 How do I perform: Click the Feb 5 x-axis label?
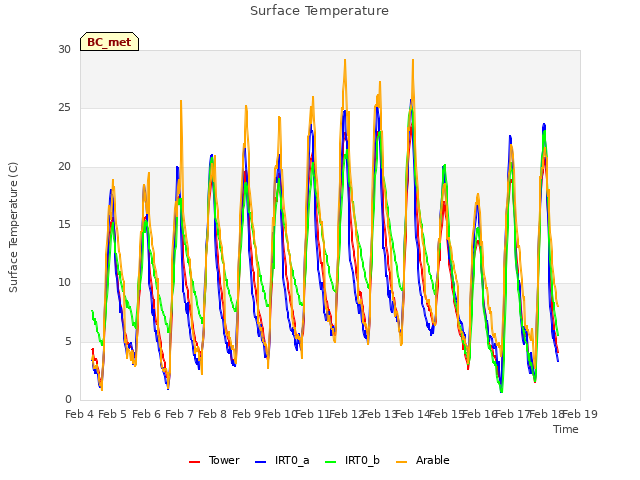coord(113,414)
